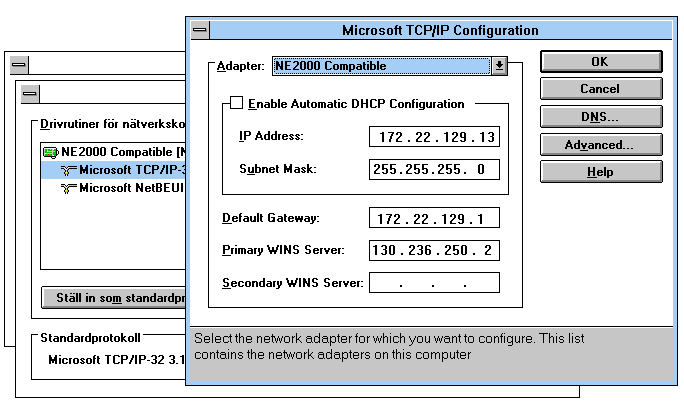Open the control menu box of the rearmost window
Viewport: 684px width, 403px height.
click(20, 65)
